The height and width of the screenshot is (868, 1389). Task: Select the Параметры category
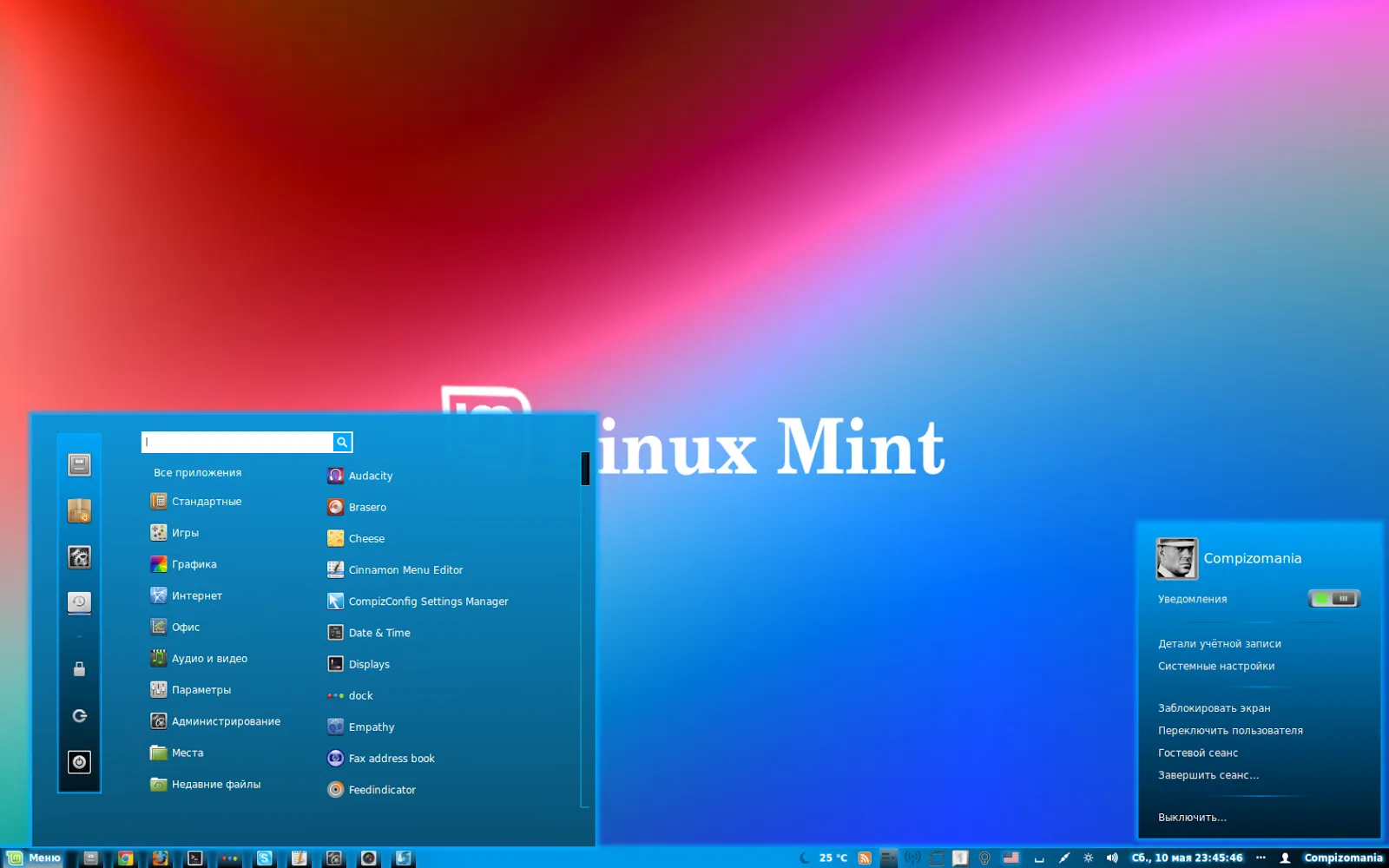click(x=190, y=689)
